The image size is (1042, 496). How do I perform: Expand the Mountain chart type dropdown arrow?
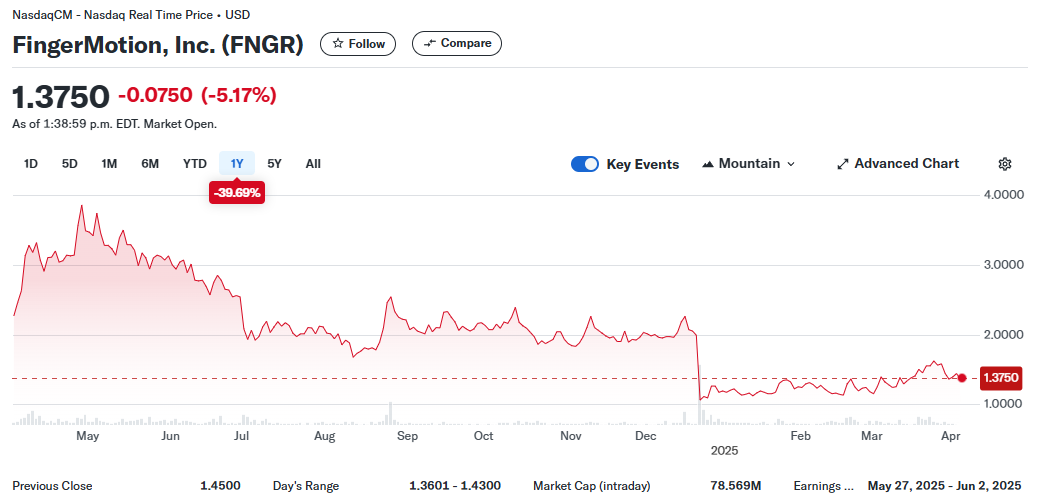(x=791, y=164)
